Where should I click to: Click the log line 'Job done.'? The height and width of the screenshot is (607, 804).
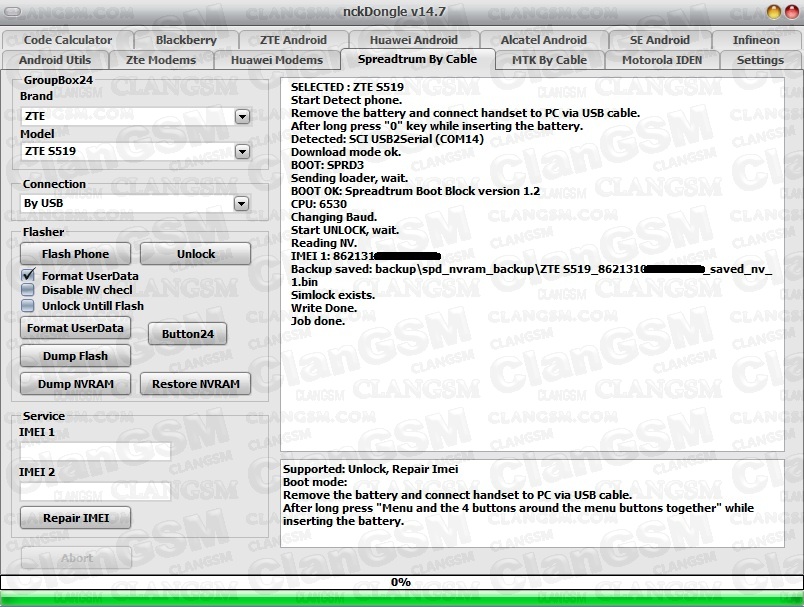318,321
